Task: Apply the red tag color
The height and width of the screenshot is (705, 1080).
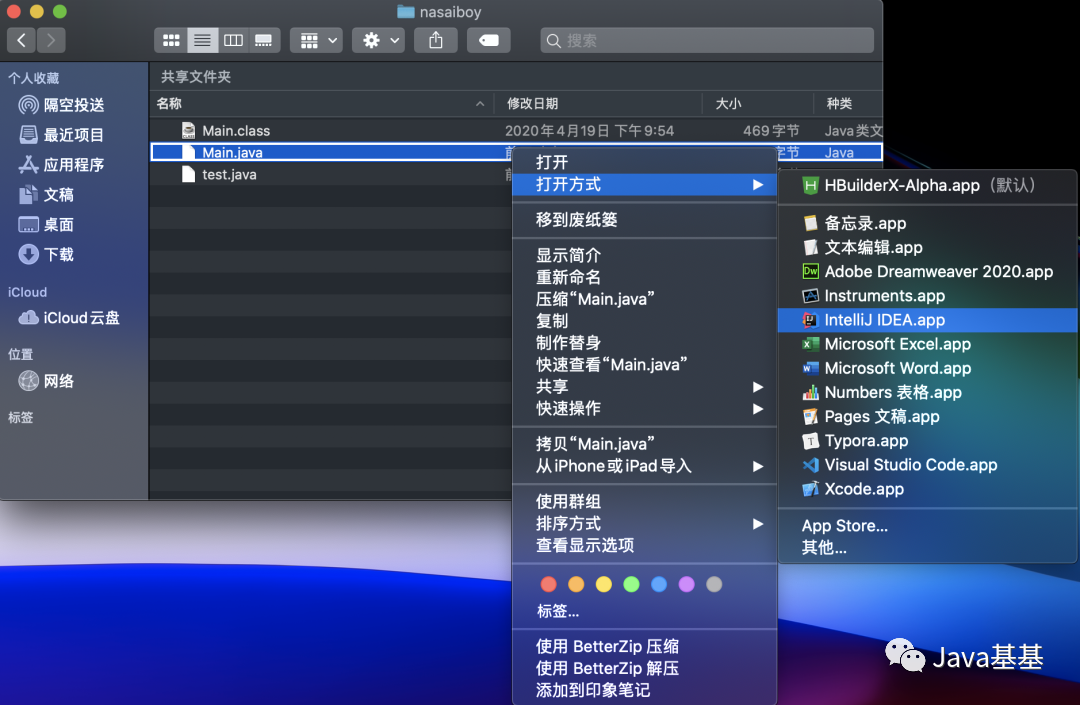Action: (548, 585)
